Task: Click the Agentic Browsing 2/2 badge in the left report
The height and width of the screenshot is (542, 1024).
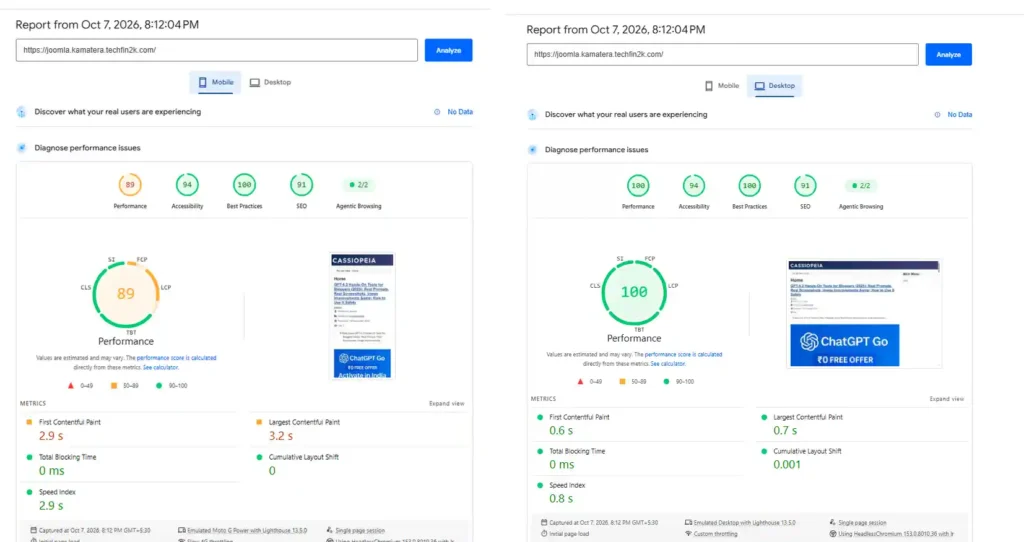Action: (359, 185)
